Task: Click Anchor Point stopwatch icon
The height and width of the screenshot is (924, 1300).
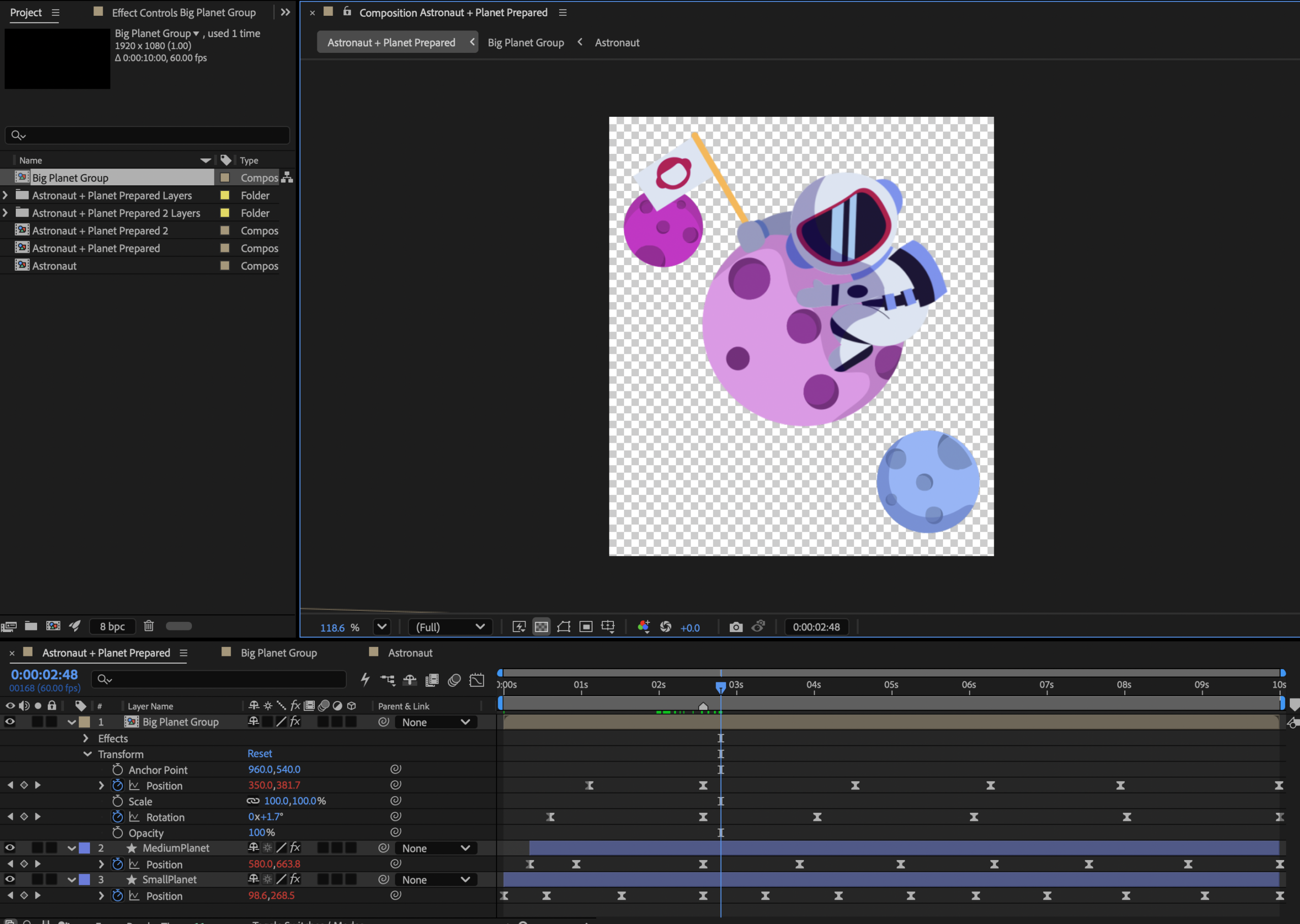Action: 118,769
